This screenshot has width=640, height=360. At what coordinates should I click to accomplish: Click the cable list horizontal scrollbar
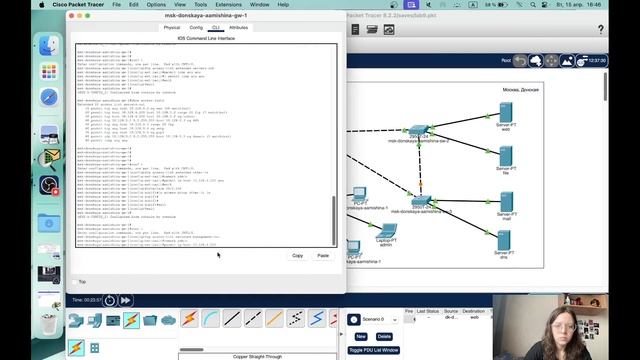pos(191,350)
